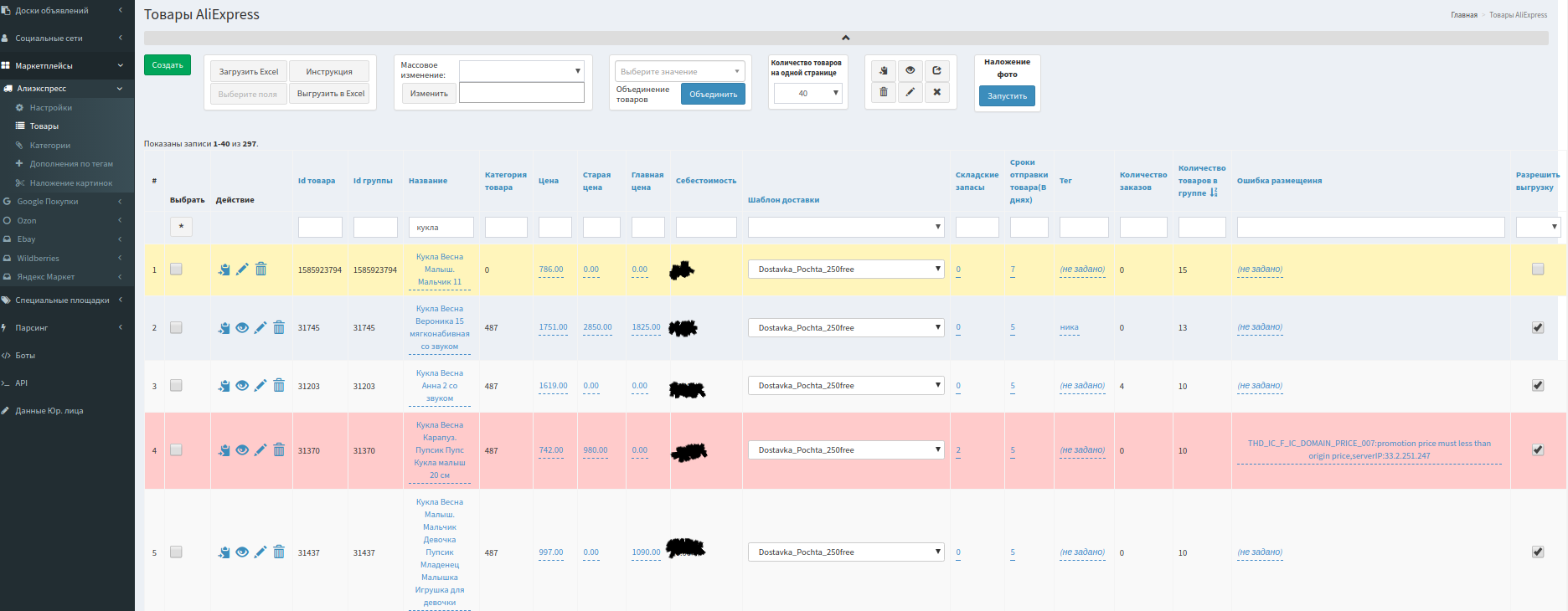Open the 'Выберите значение' merge dropdown

point(679,71)
